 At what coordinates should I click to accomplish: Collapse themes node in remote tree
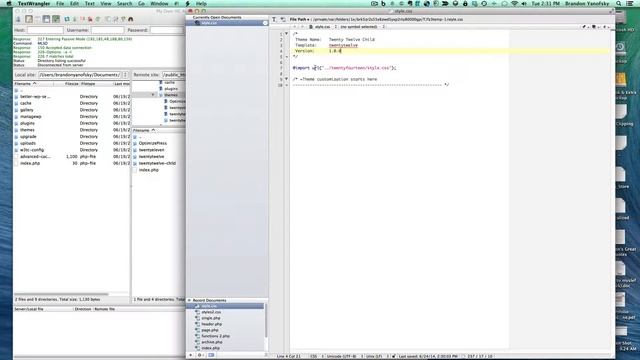click(x=153, y=95)
